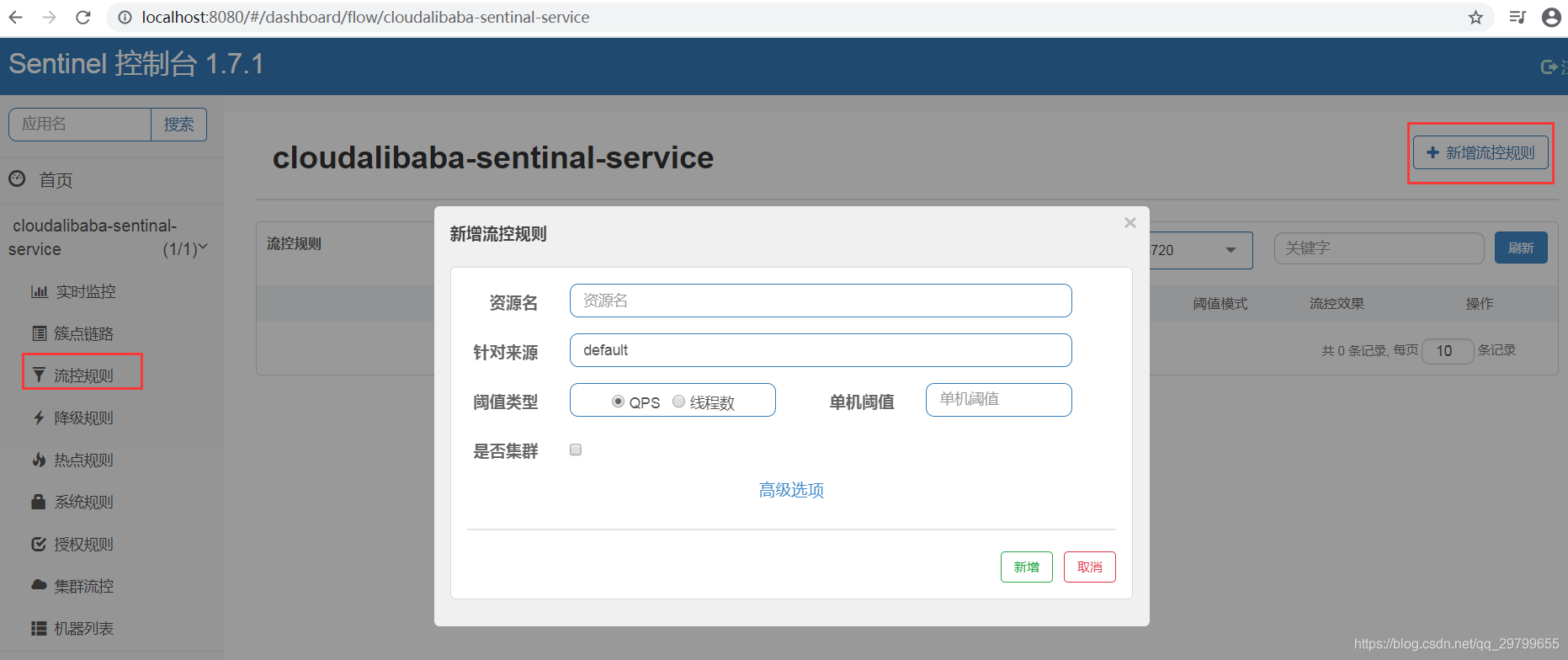
Task: Open 簇点链路 menu item
Action: pos(83,333)
